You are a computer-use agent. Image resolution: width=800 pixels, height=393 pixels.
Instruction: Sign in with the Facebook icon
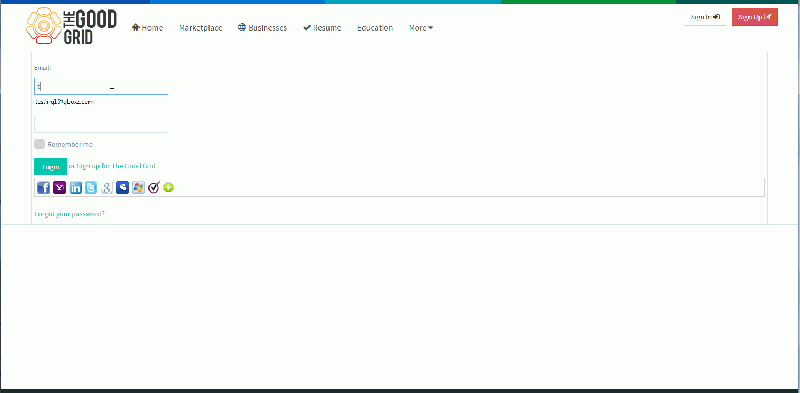[43, 188]
